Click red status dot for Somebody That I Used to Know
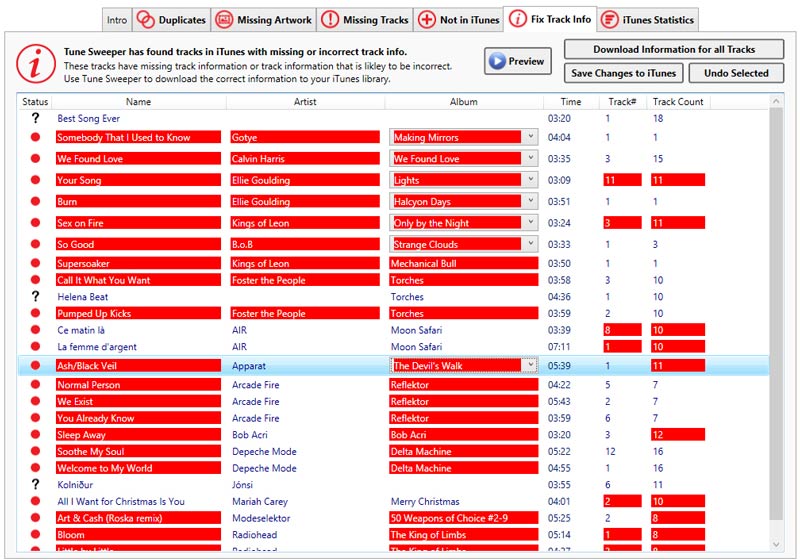 click(x=35, y=137)
